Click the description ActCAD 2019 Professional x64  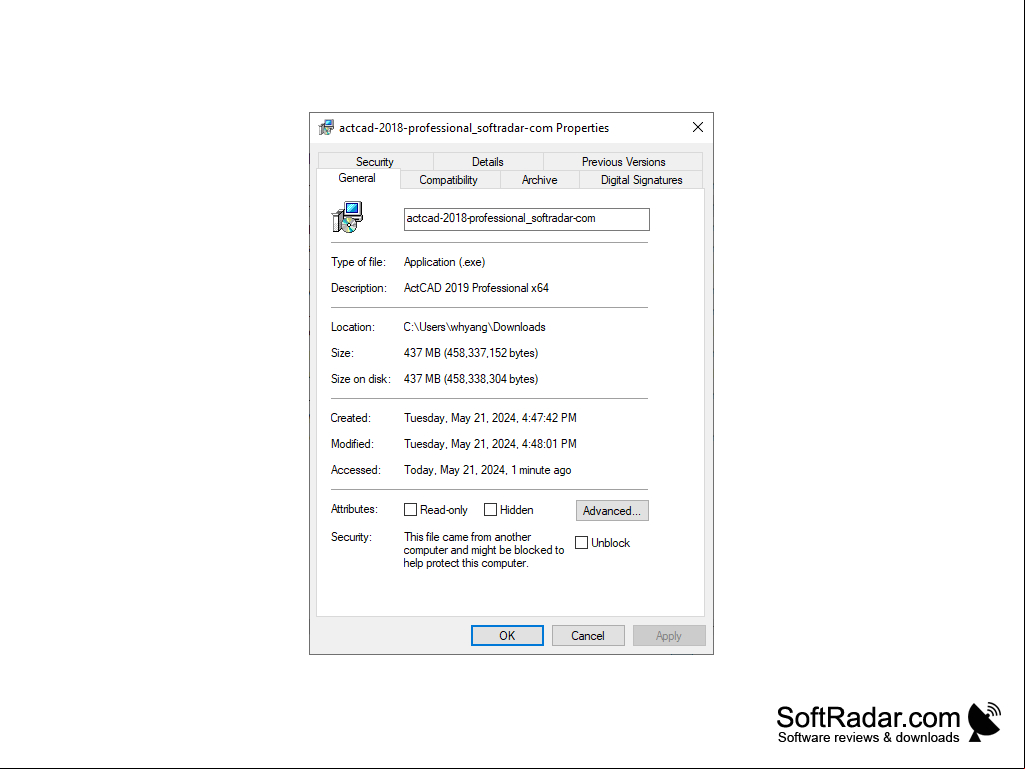click(477, 288)
